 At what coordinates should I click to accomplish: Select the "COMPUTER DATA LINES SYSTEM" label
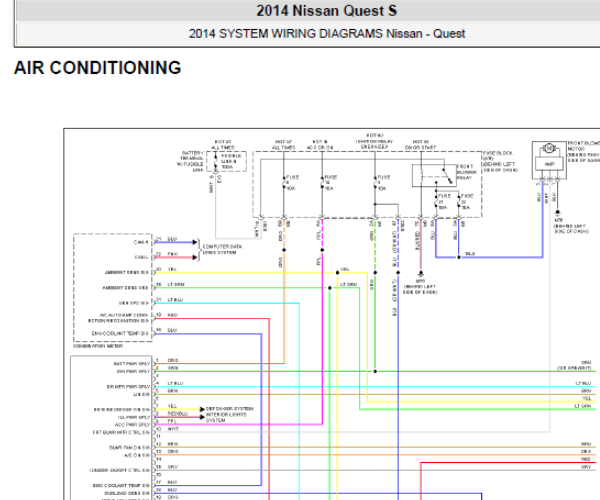(x=222, y=249)
